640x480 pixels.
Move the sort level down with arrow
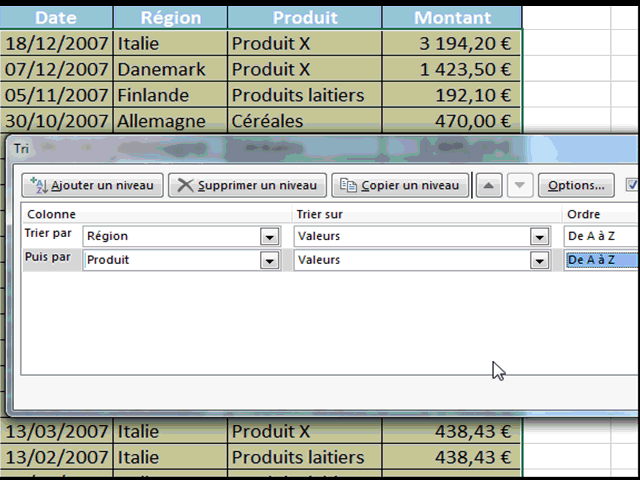click(520, 185)
